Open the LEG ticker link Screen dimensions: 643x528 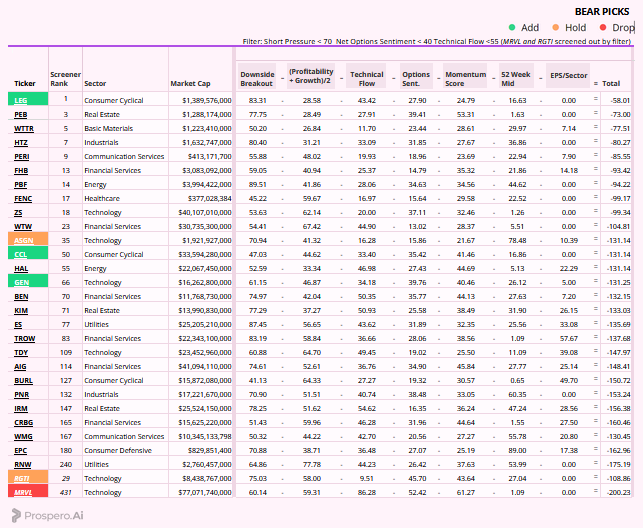(x=21, y=100)
